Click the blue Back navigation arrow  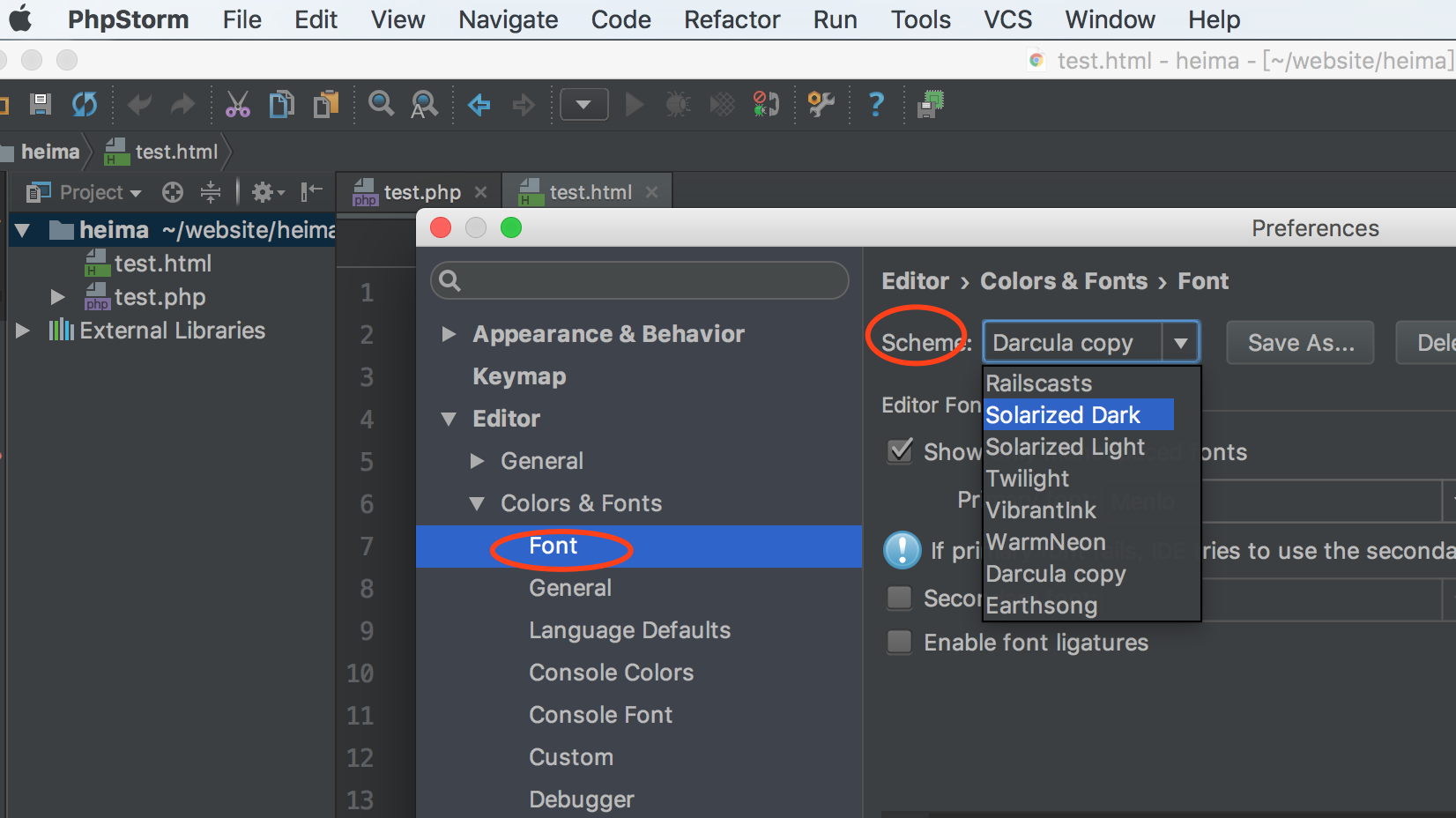tap(479, 105)
